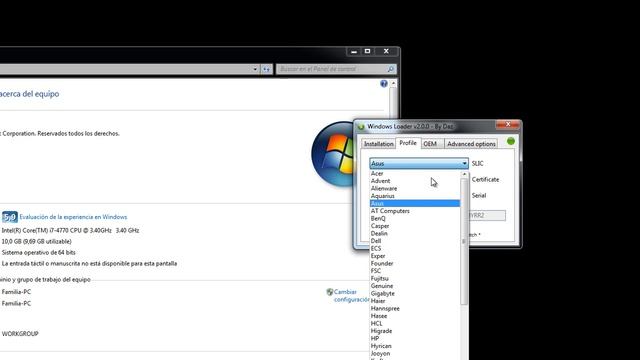640x360 pixels.
Task: Pick Exper from the profile list
Action: point(415,256)
